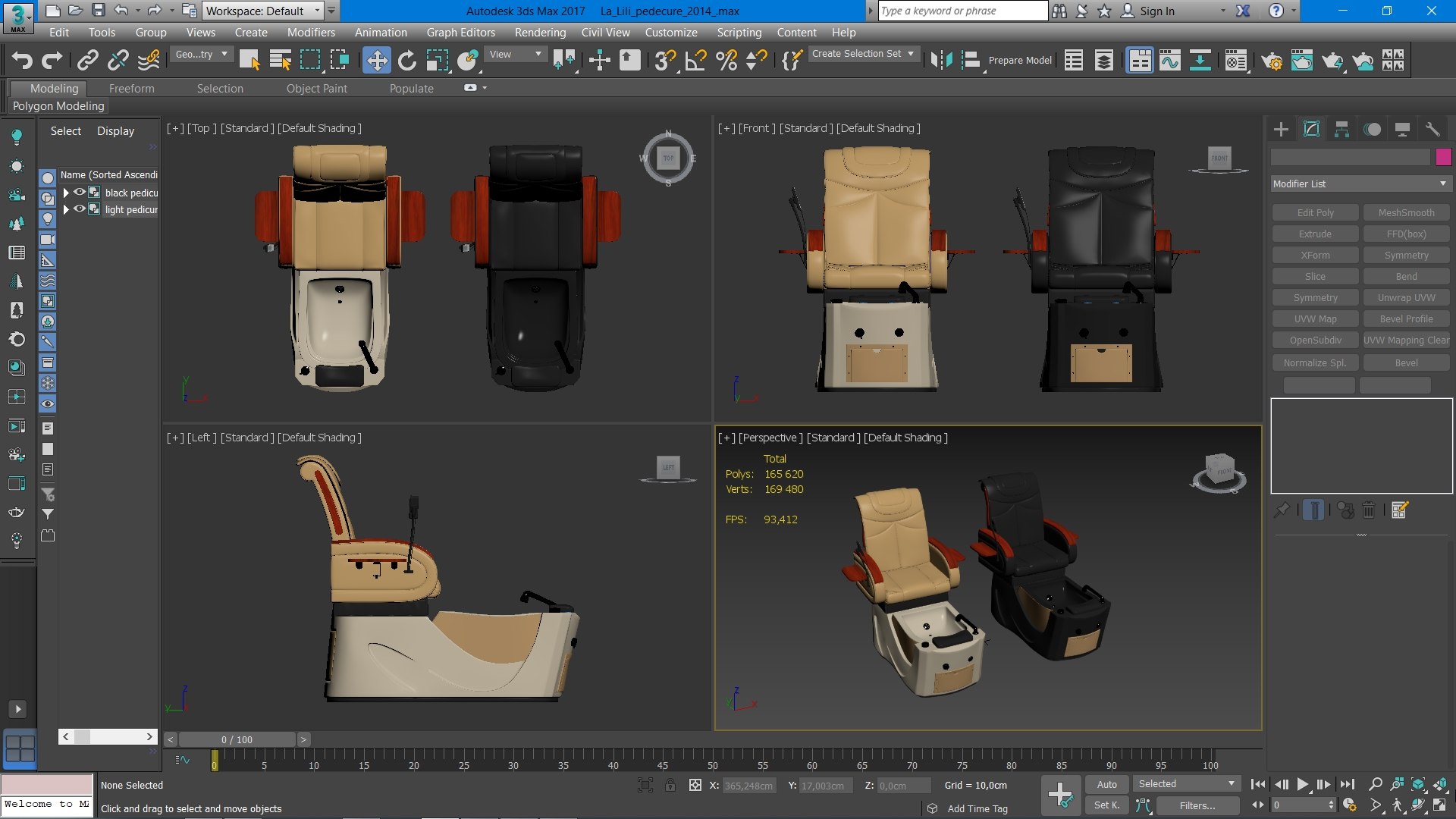Open the Create tab plus icon in the command panel
Image resolution: width=1456 pixels, height=819 pixels.
(1281, 129)
